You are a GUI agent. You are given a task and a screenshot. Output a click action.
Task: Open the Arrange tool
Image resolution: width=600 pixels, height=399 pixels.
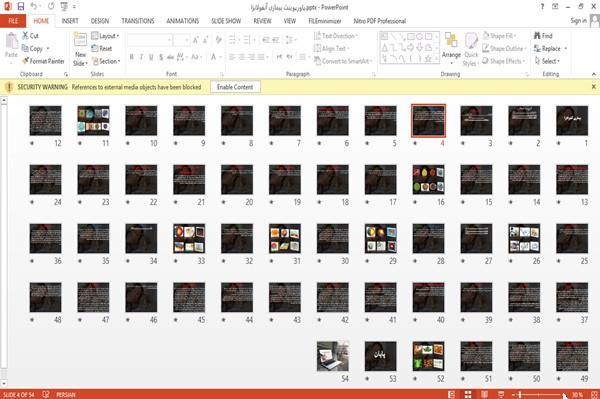pyautogui.click(x=451, y=45)
